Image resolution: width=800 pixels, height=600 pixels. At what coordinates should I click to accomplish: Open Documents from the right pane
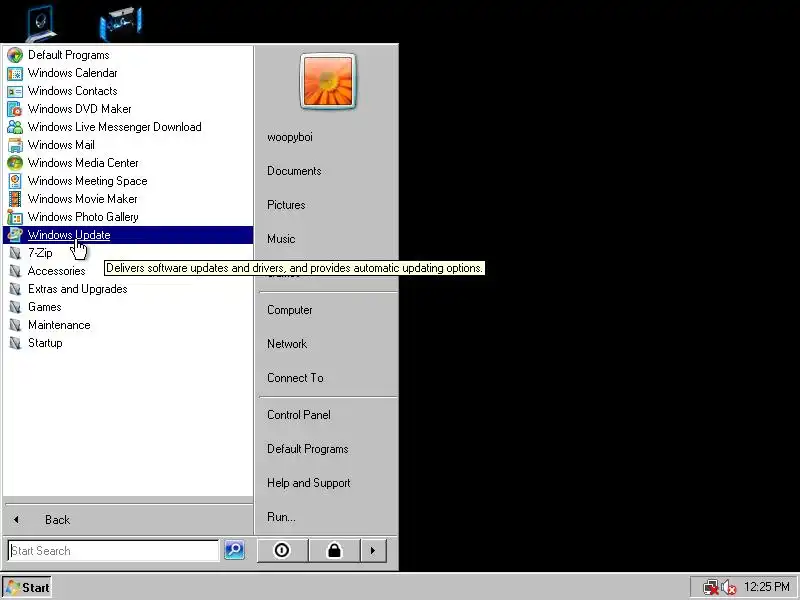coord(294,171)
